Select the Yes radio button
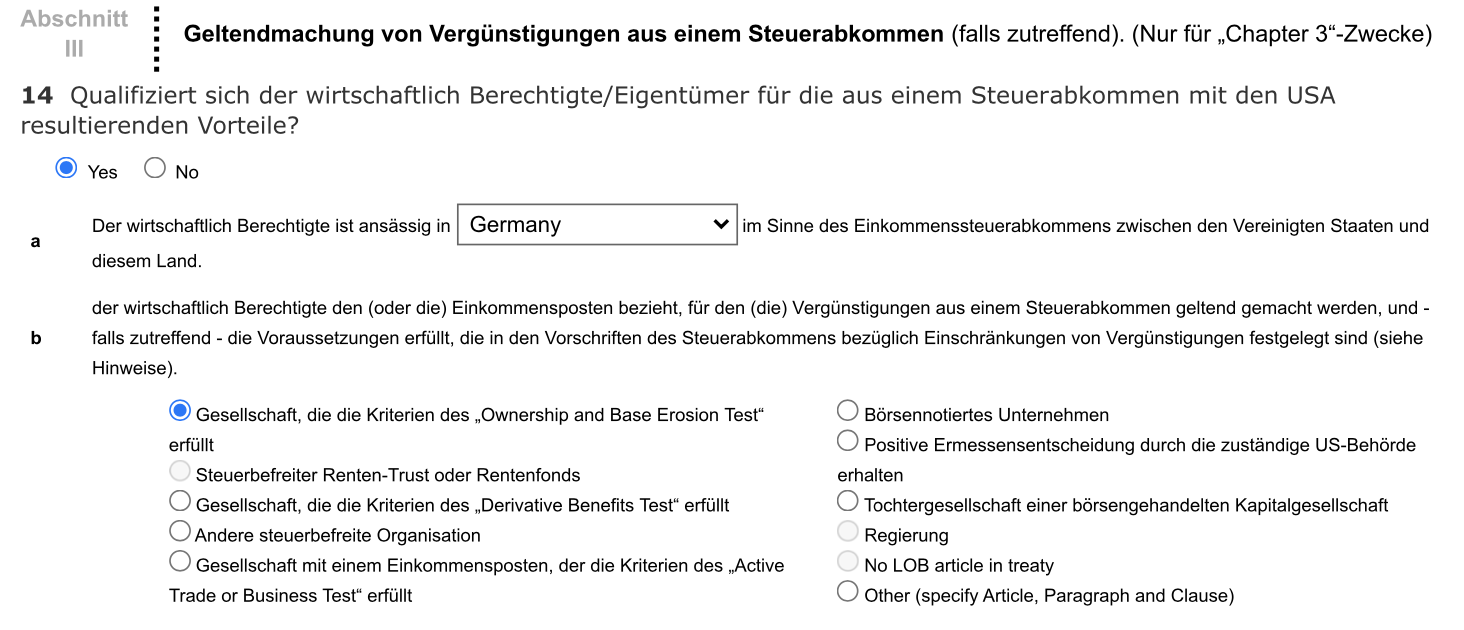 pos(67,169)
